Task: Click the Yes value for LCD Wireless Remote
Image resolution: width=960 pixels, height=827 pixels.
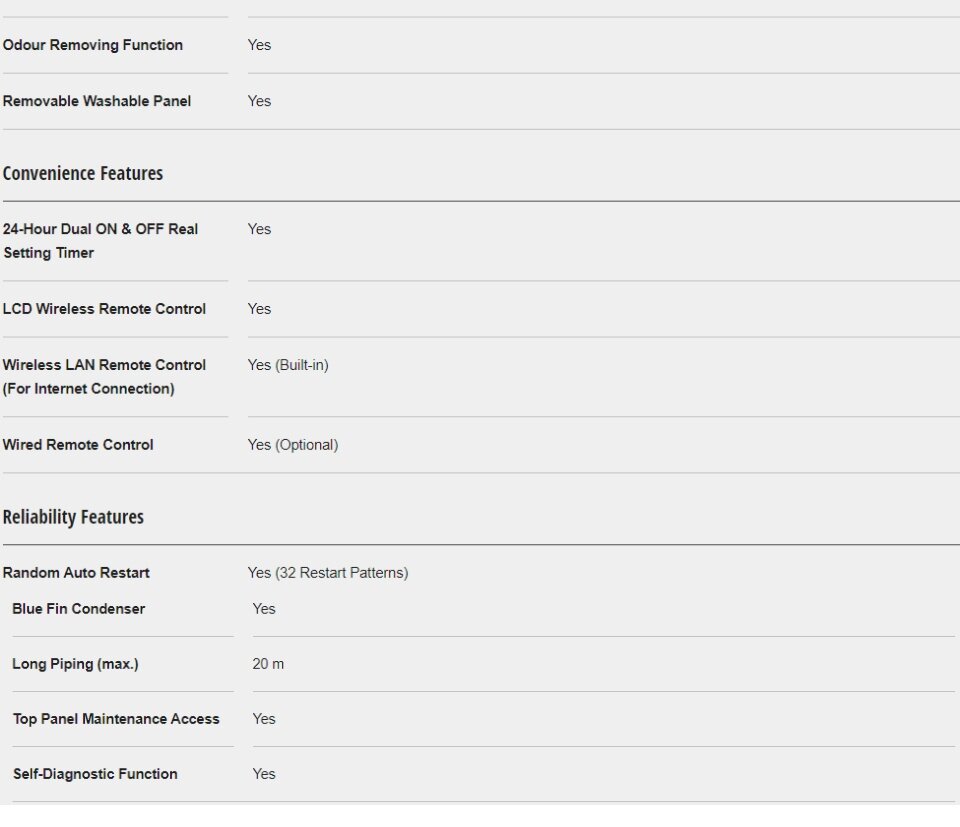Action: (x=259, y=309)
